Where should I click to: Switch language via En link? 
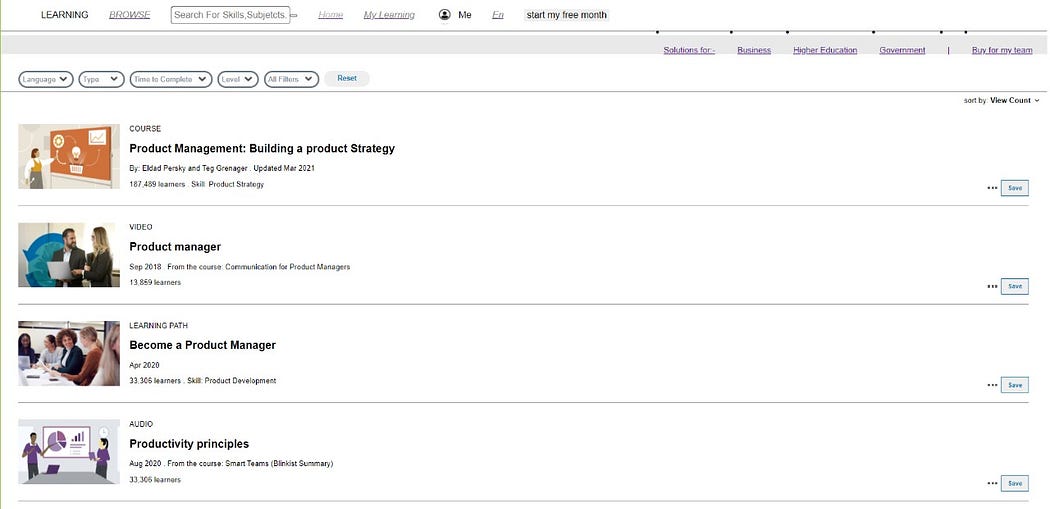[x=498, y=15]
